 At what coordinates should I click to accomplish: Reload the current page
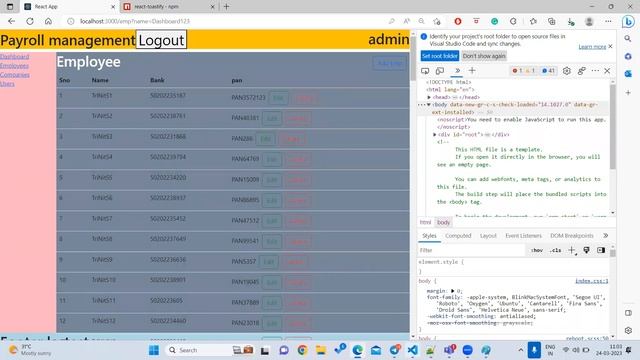[x=30, y=21]
